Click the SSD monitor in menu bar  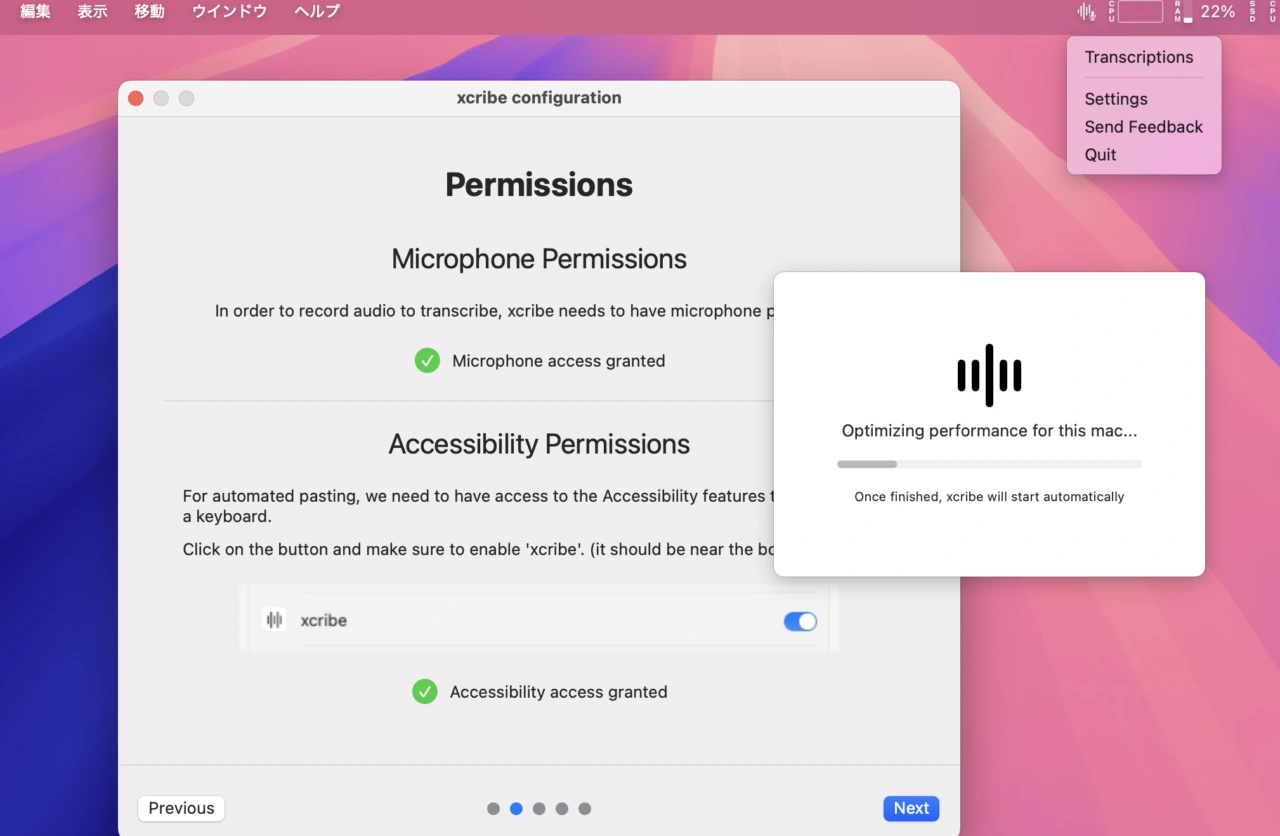pyautogui.click(x=1252, y=12)
